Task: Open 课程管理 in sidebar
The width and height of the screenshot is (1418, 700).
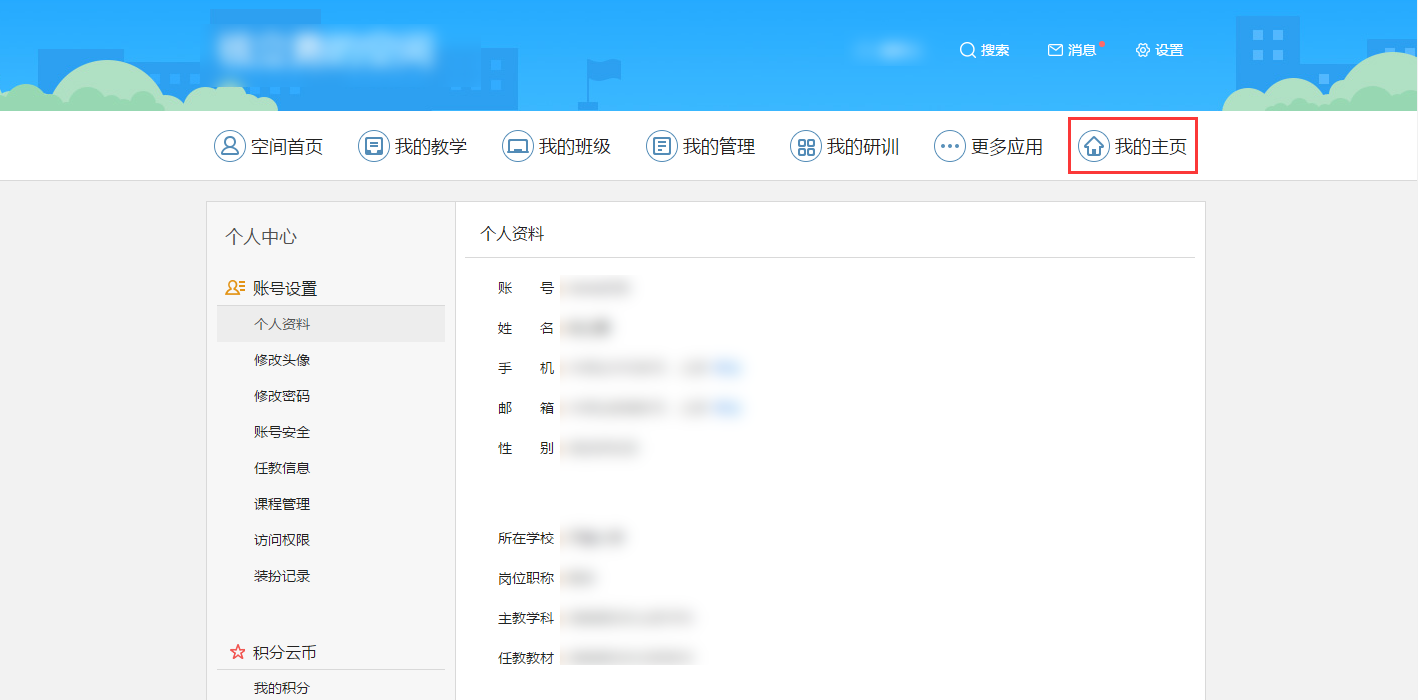Action: [x=282, y=504]
